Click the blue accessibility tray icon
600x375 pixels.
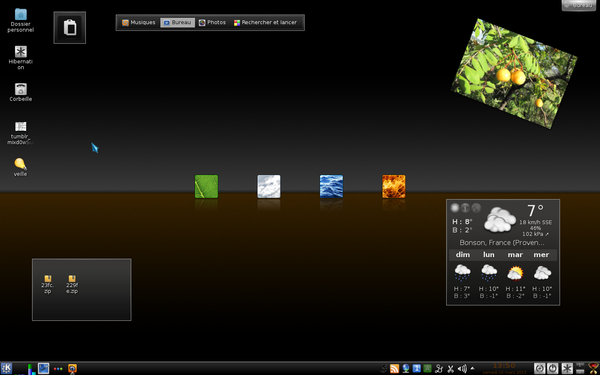pos(417,369)
